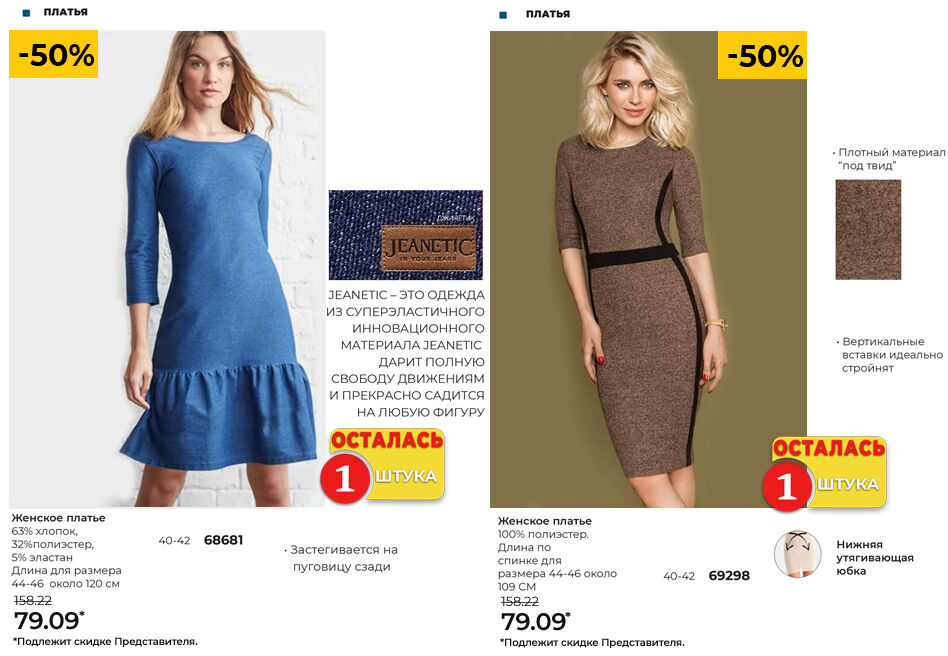Screen dimensions: 948x656
Task: Click the left -50% discount badge
Action: click(x=53, y=54)
